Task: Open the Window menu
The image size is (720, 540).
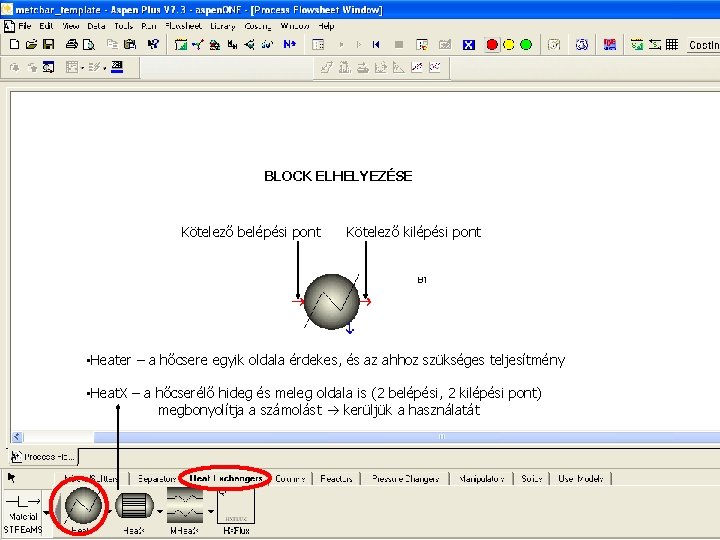Action: coord(295,26)
